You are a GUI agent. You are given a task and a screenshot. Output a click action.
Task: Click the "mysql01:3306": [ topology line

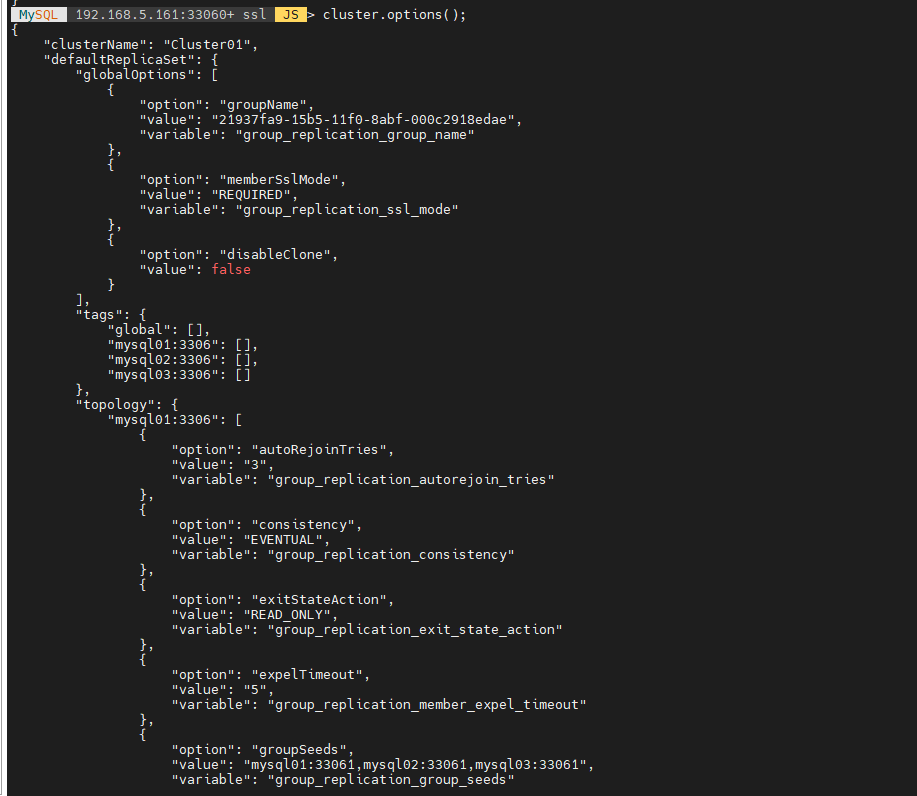coord(174,420)
